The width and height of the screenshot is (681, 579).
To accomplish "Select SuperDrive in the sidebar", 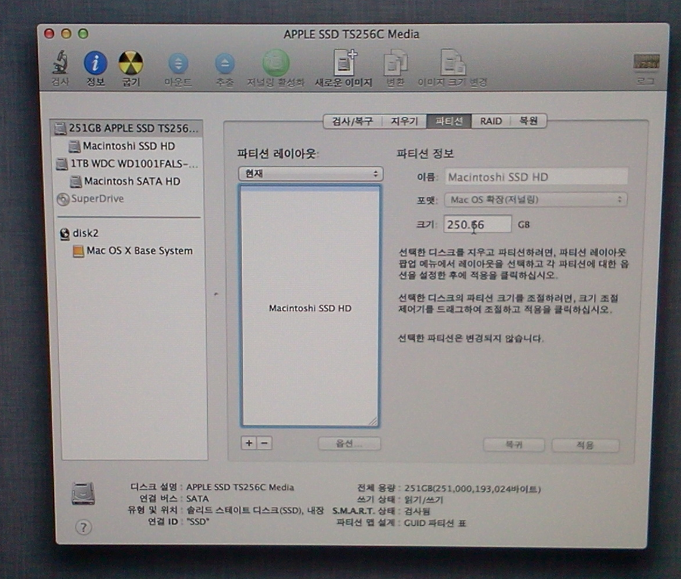I will [x=90, y=199].
